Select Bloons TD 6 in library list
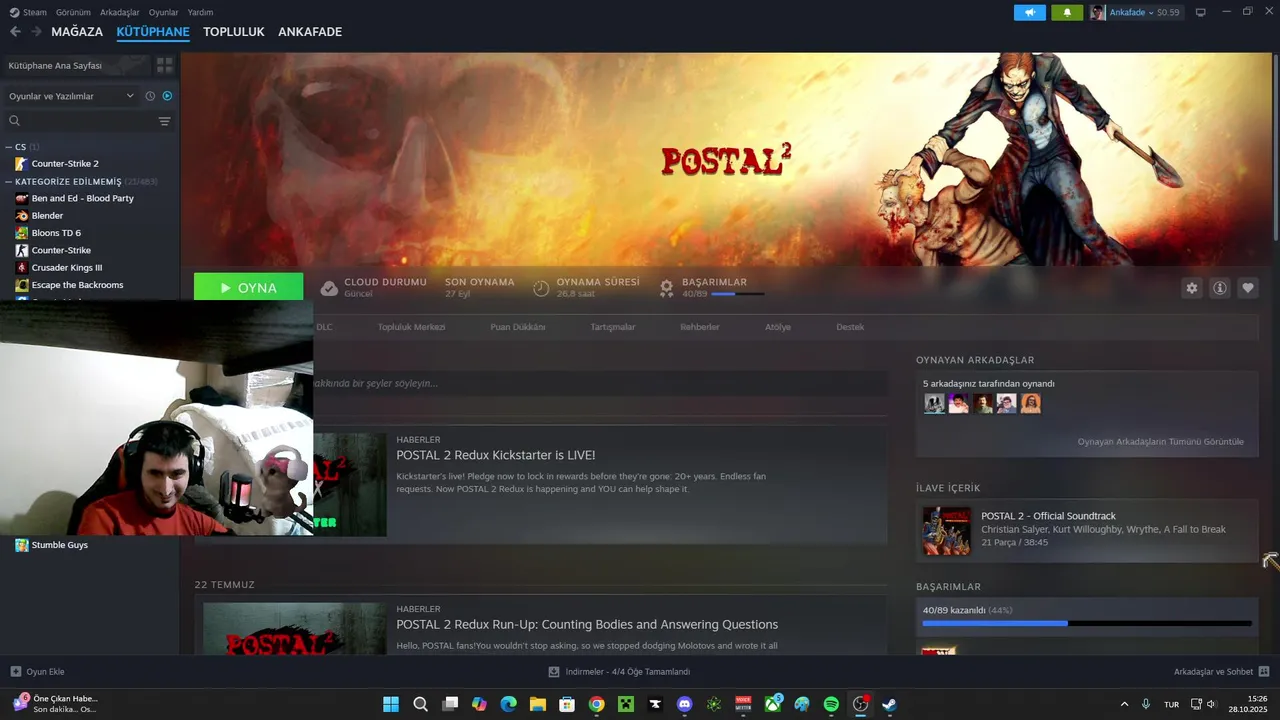 click(x=56, y=233)
